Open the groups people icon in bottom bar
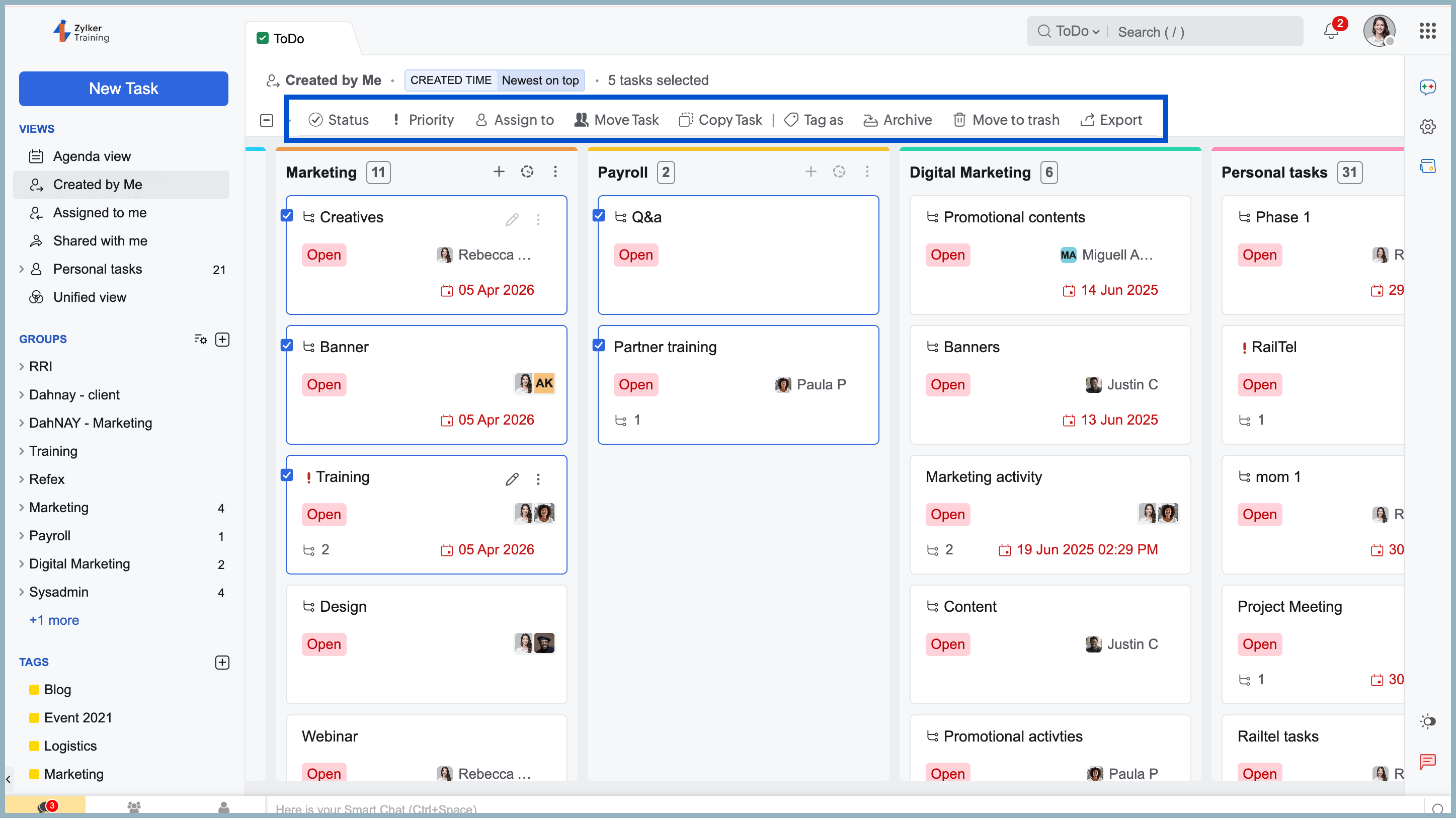Screen dimensions: 1456x818 click(134, 807)
